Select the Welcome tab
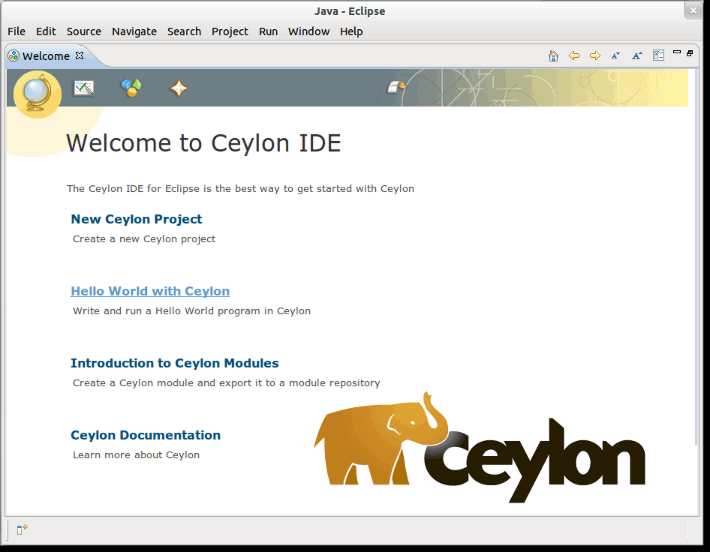This screenshot has height=552, width=710. tap(46, 56)
